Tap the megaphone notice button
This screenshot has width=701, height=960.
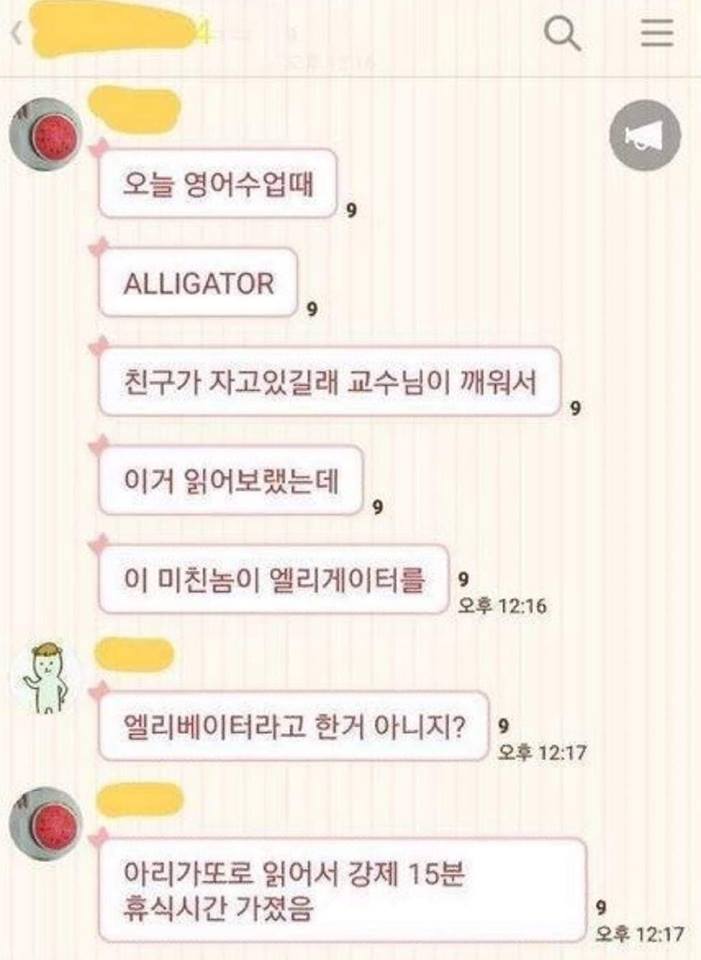tap(645, 135)
